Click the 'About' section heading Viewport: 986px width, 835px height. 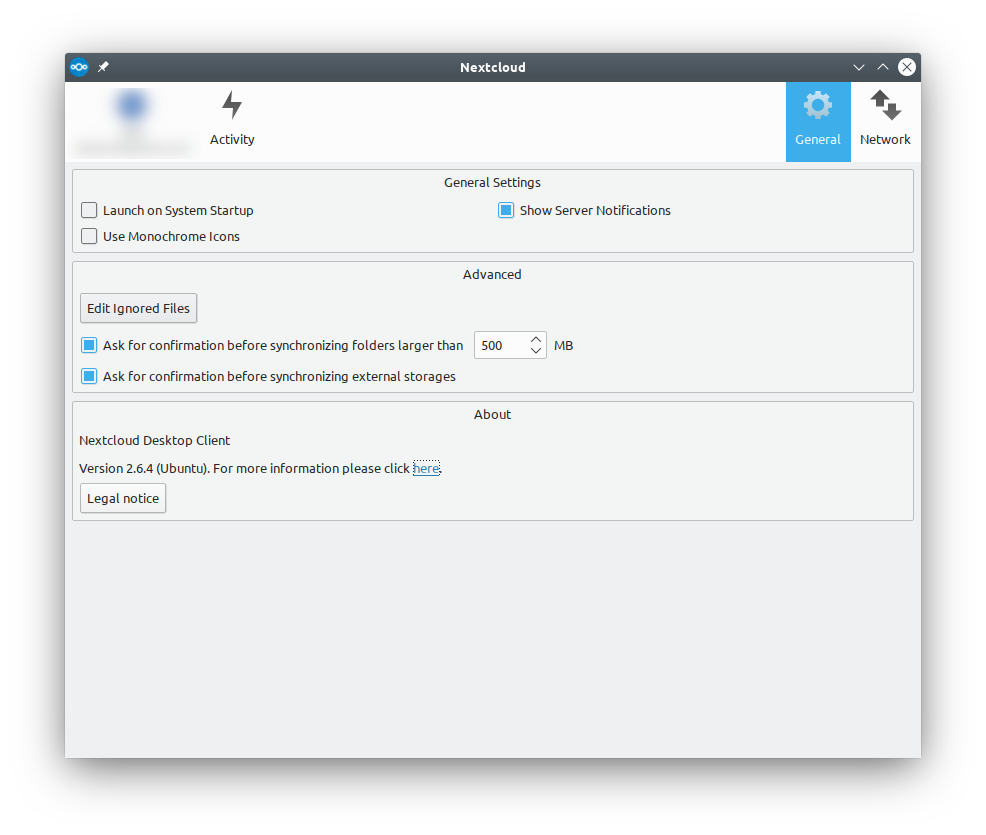[492, 414]
